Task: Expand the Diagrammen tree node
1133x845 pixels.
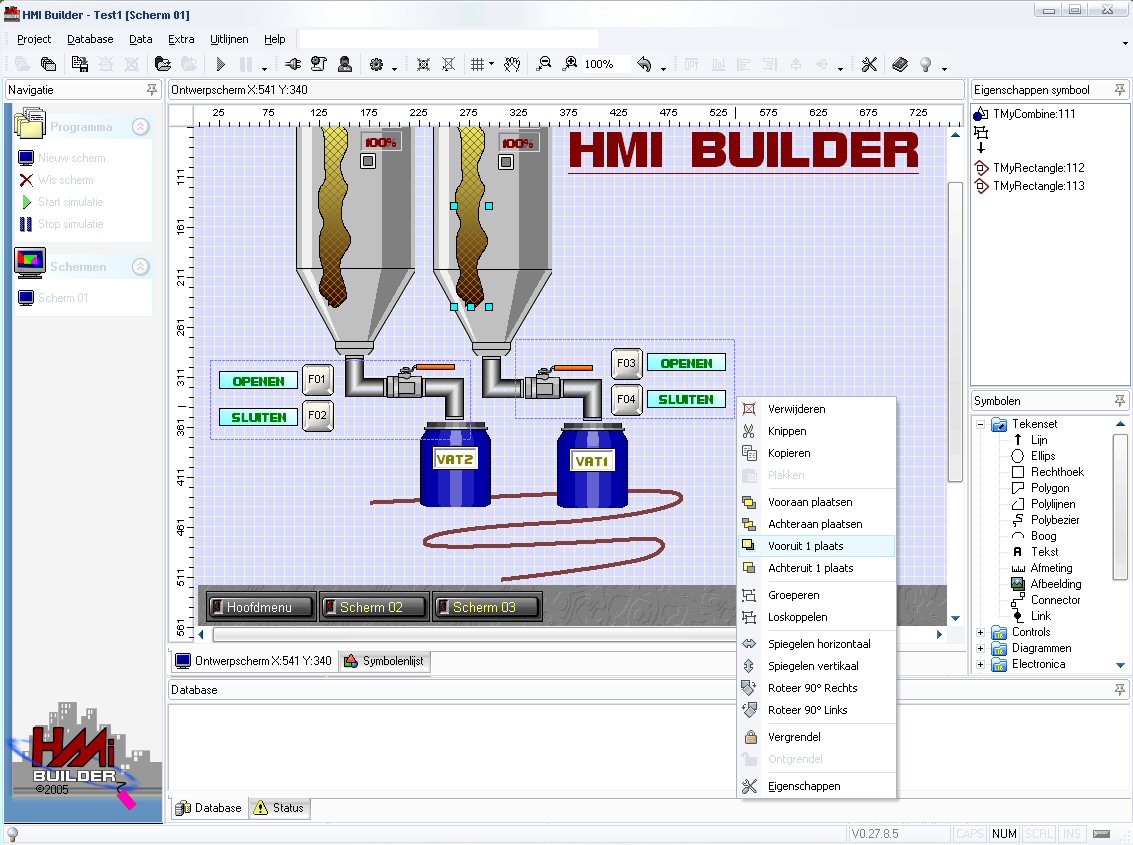Action: tap(981, 648)
